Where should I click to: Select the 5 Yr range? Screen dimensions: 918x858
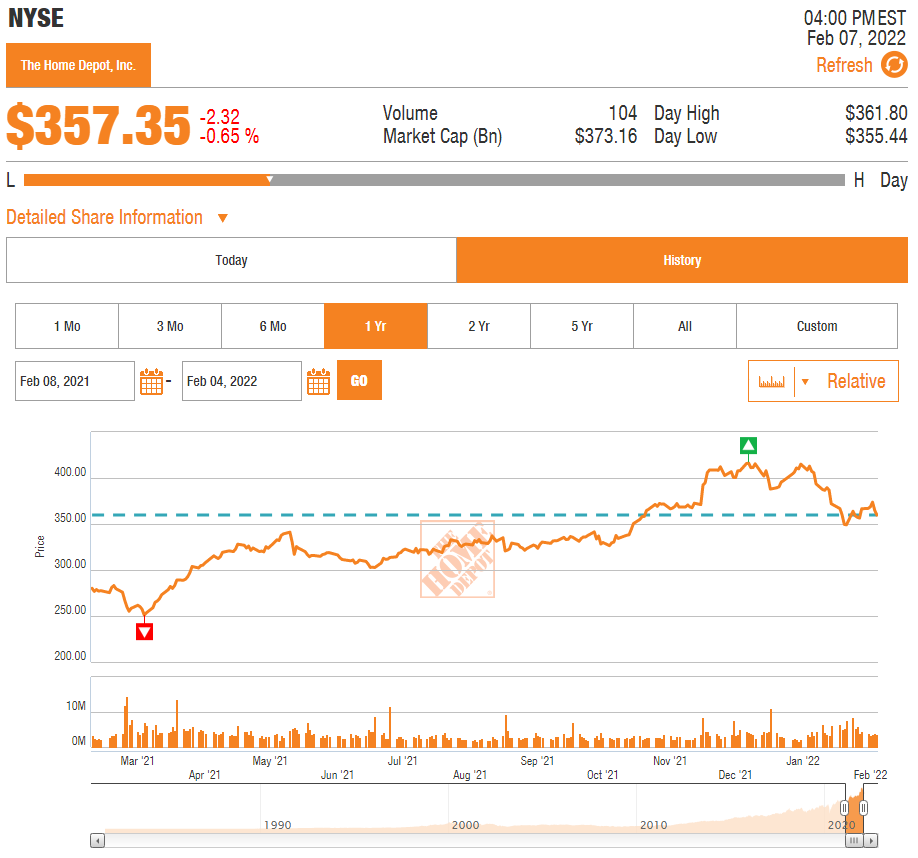pos(582,326)
